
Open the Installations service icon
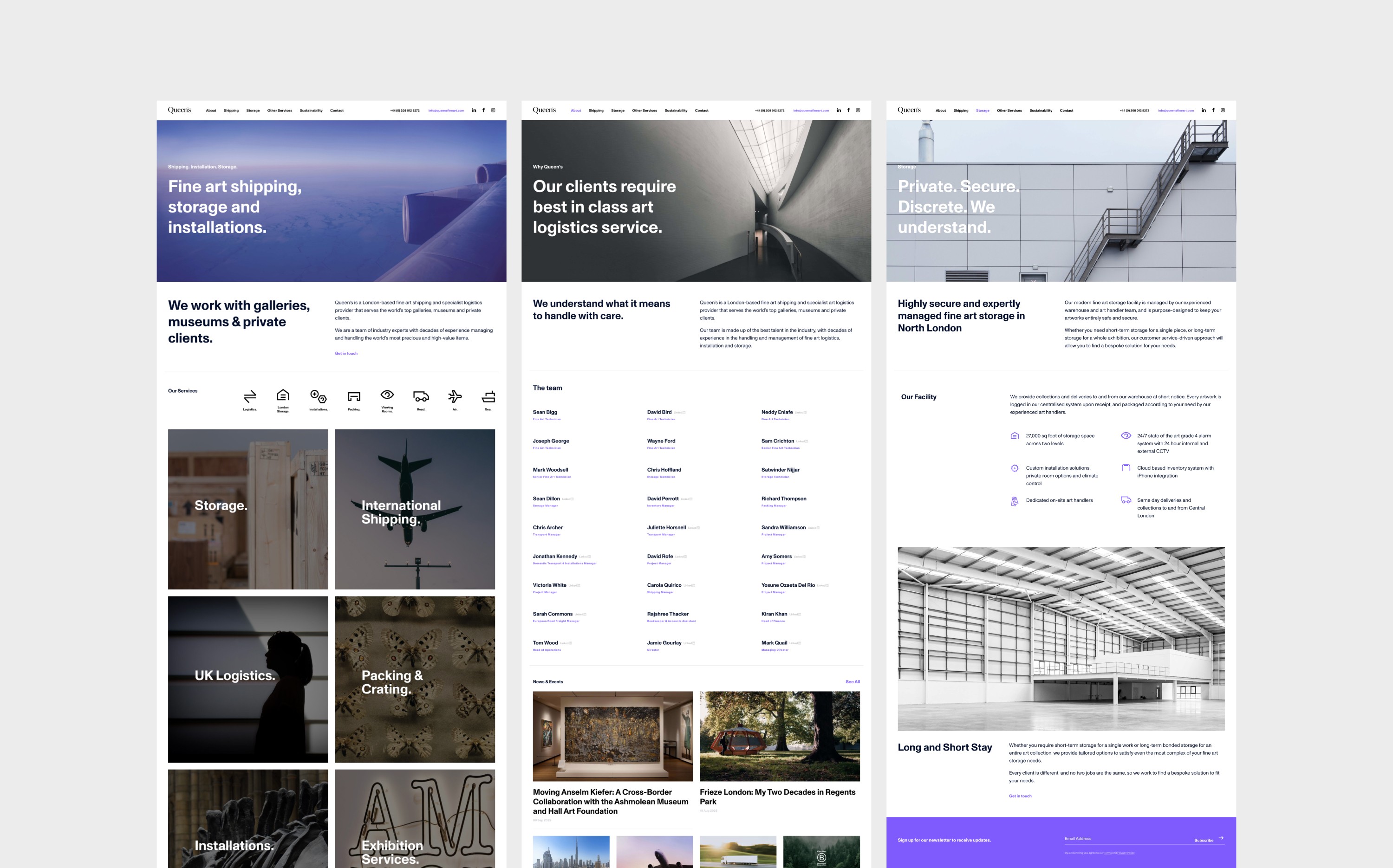click(318, 396)
